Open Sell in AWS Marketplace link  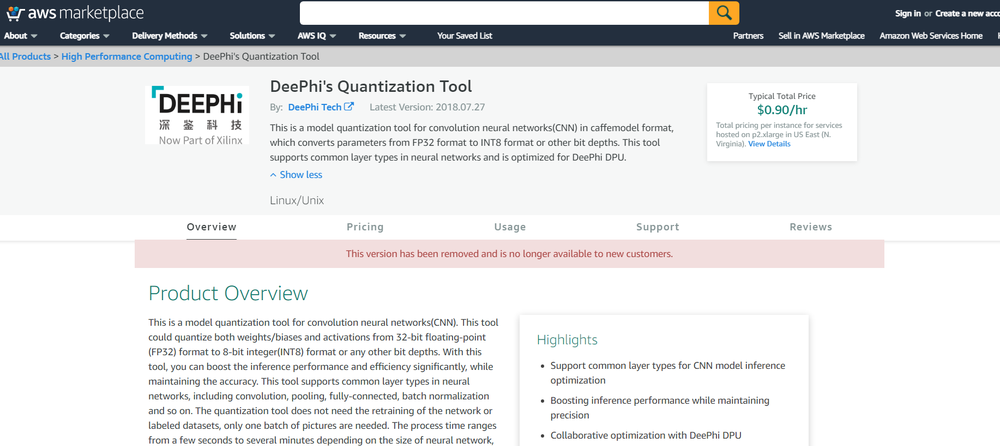pos(821,36)
